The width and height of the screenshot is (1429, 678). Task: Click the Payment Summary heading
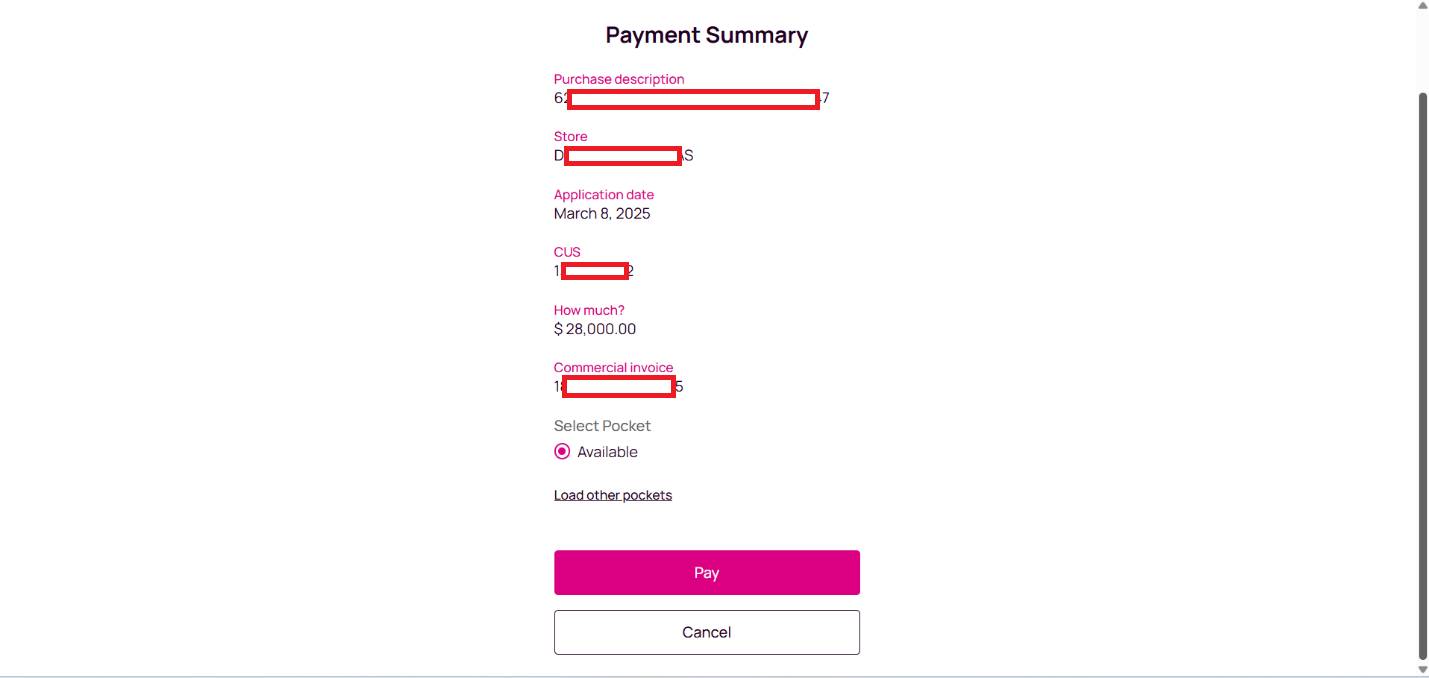tap(706, 35)
